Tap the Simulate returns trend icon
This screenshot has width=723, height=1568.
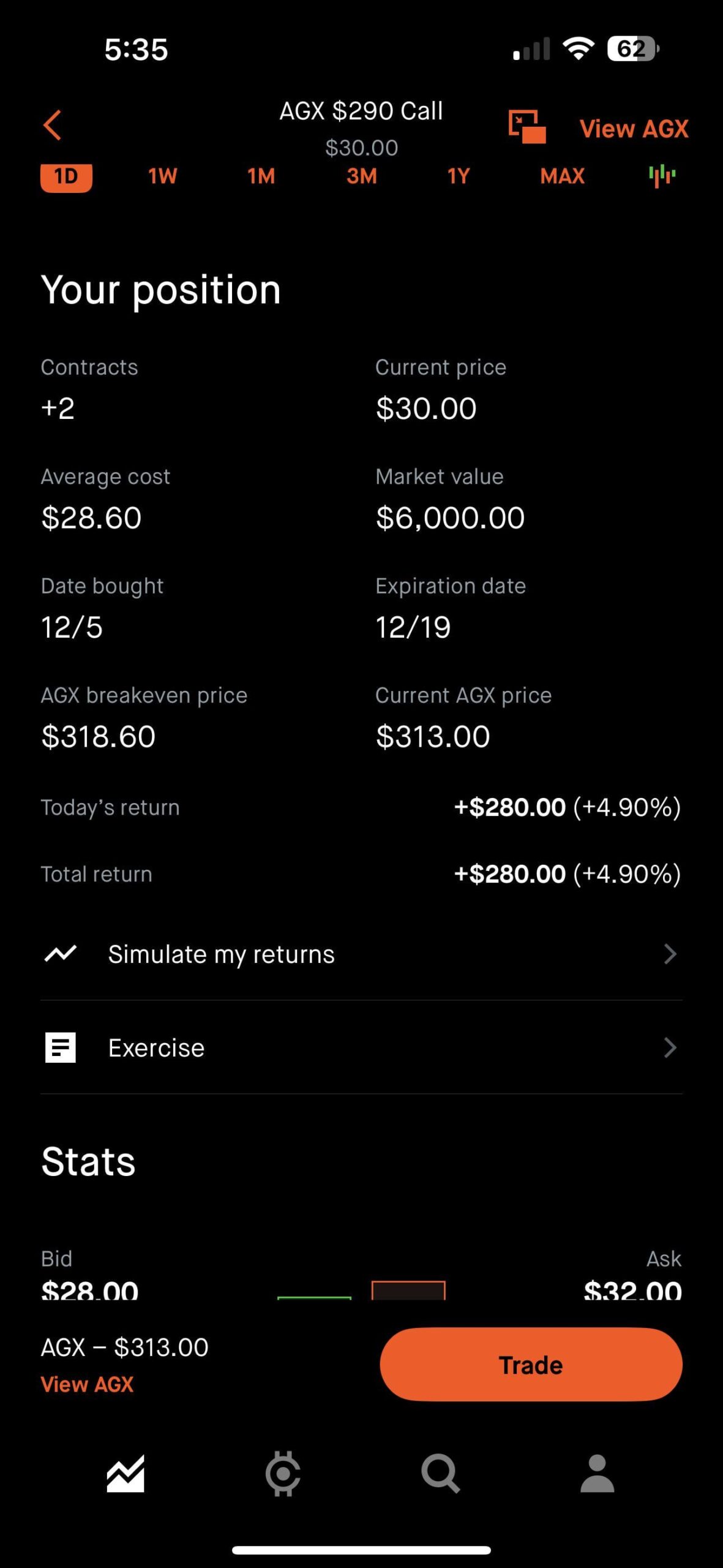click(x=61, y=954)
